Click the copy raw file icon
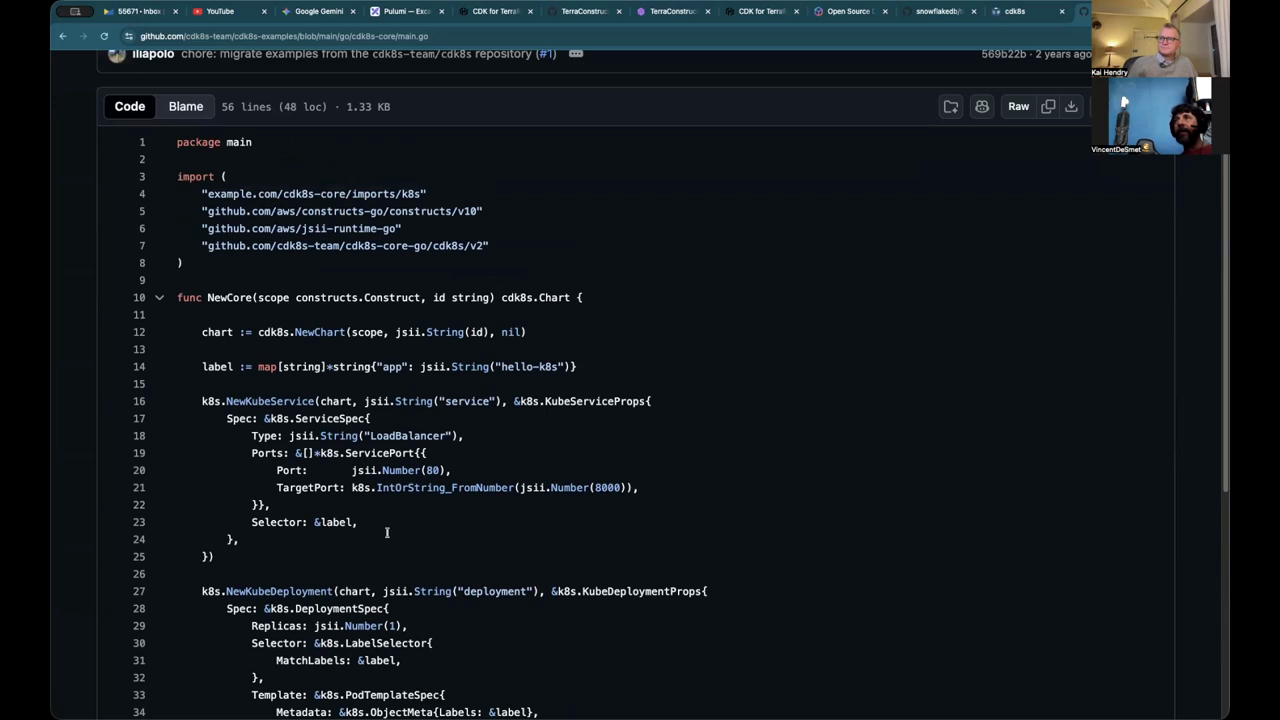Image resolution: width=1280 pixels, height=720 pixels. 1048,107
